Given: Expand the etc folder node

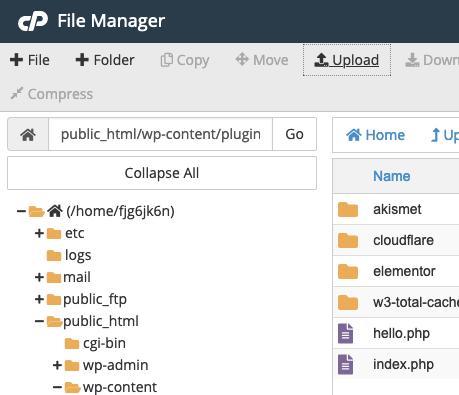Looking at the screenshot, I should coord(39,233).
